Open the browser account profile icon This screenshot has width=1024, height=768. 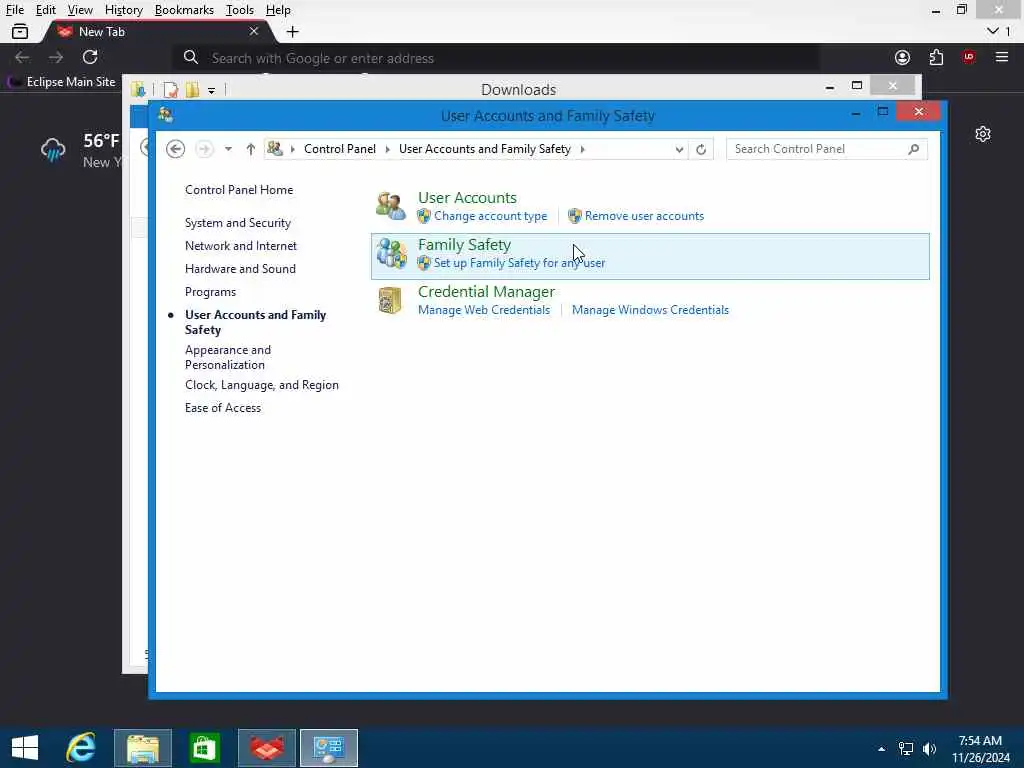coord(903,57)
